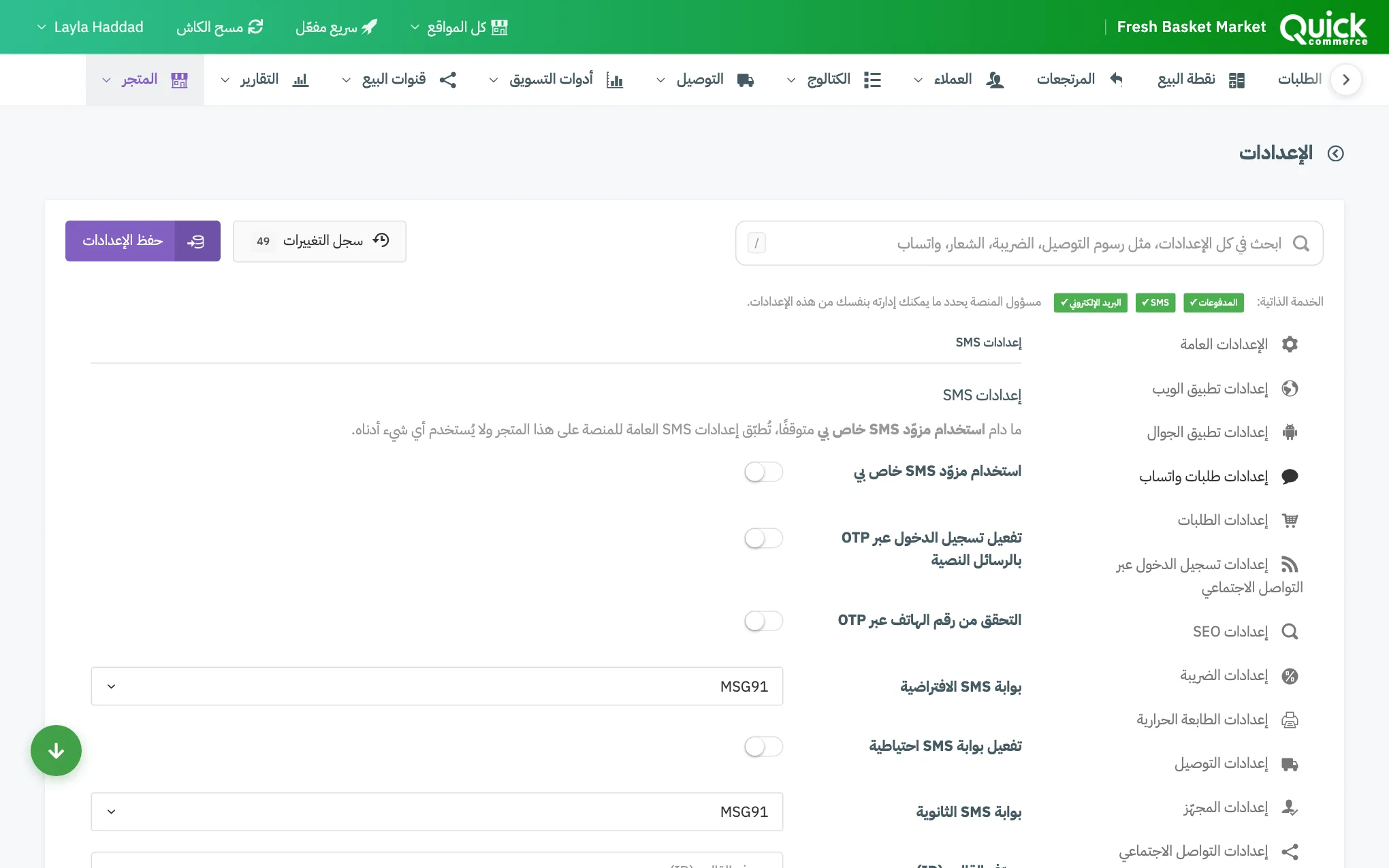1389x868 pixels.
Task: Open Layla Haddad user menu
Action: click(91, 27)
